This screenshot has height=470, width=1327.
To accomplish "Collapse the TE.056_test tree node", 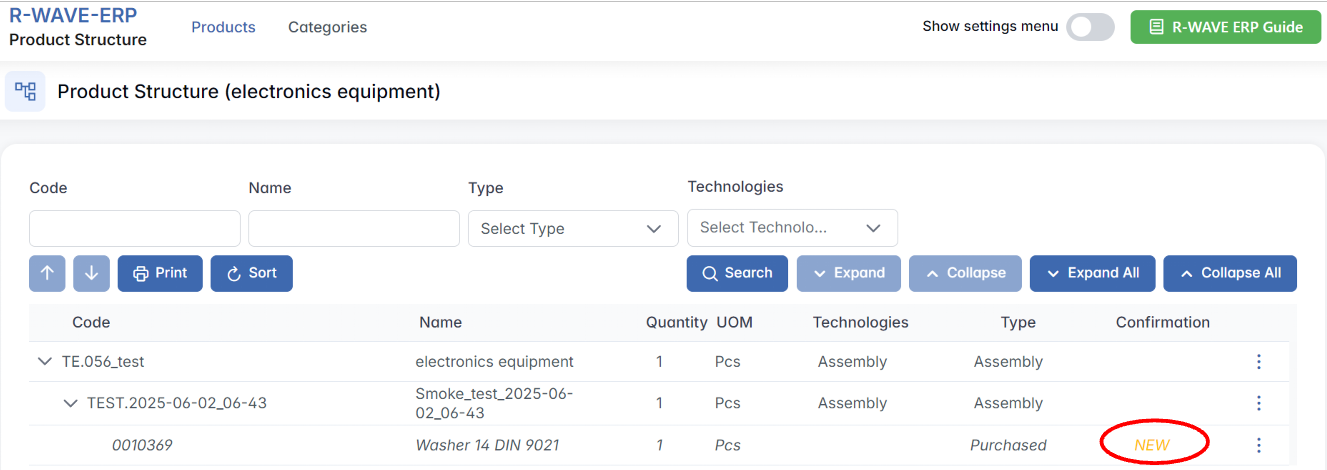I will pyautogui.click(x=45, y=362).
